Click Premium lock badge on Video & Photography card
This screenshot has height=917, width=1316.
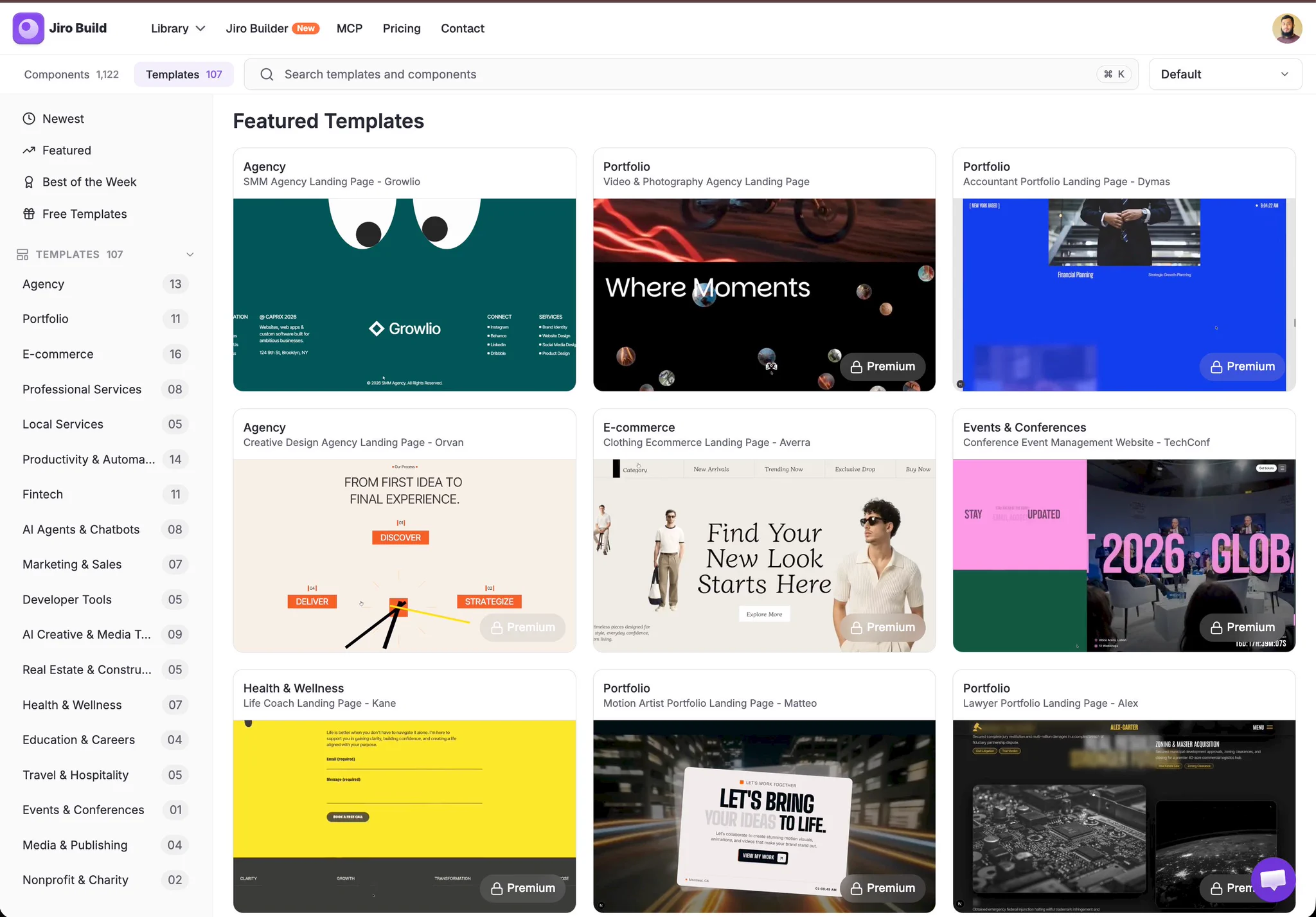click(x=883, y=366)
